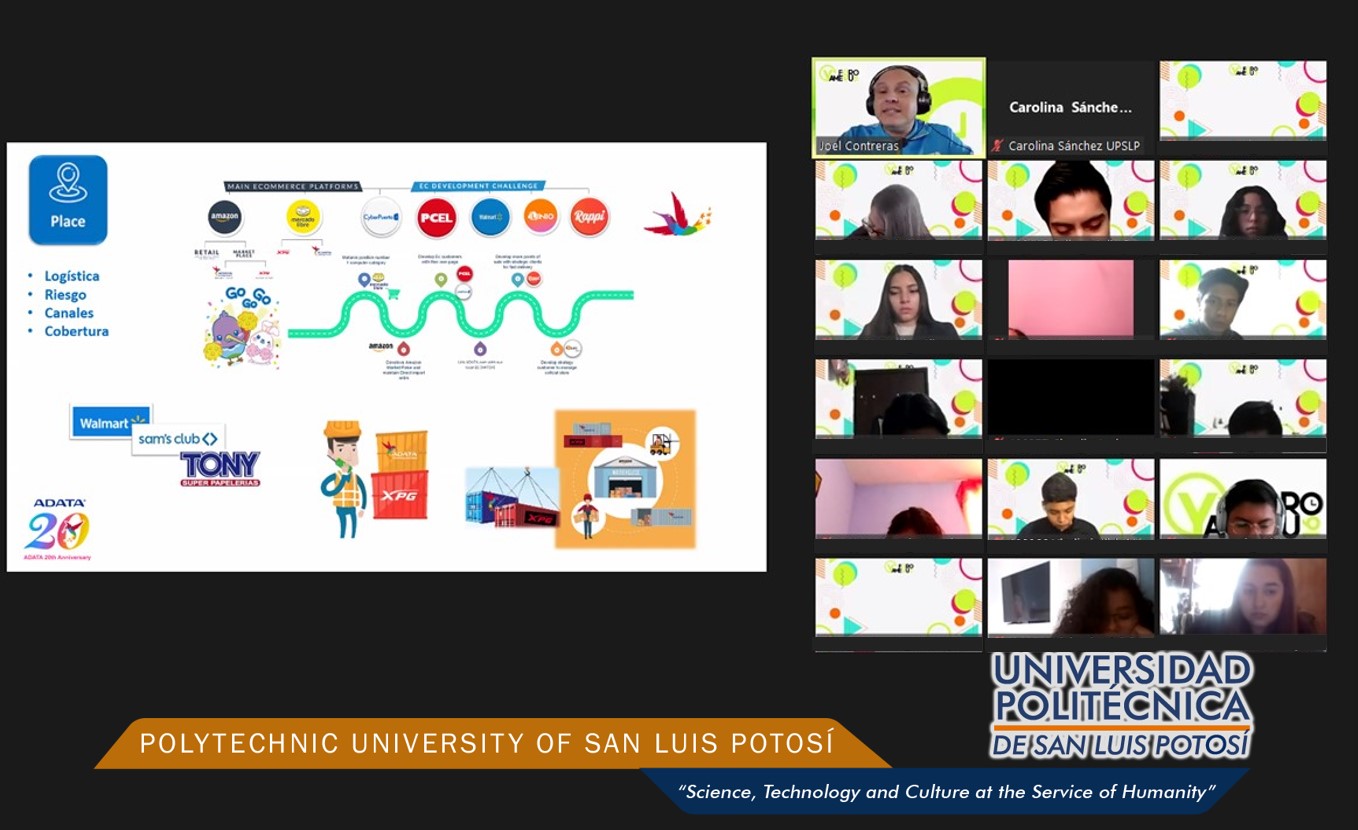The image size is (1358, 830).
Task: Click the worker with hard hat illustration
Action: point(342,479)
